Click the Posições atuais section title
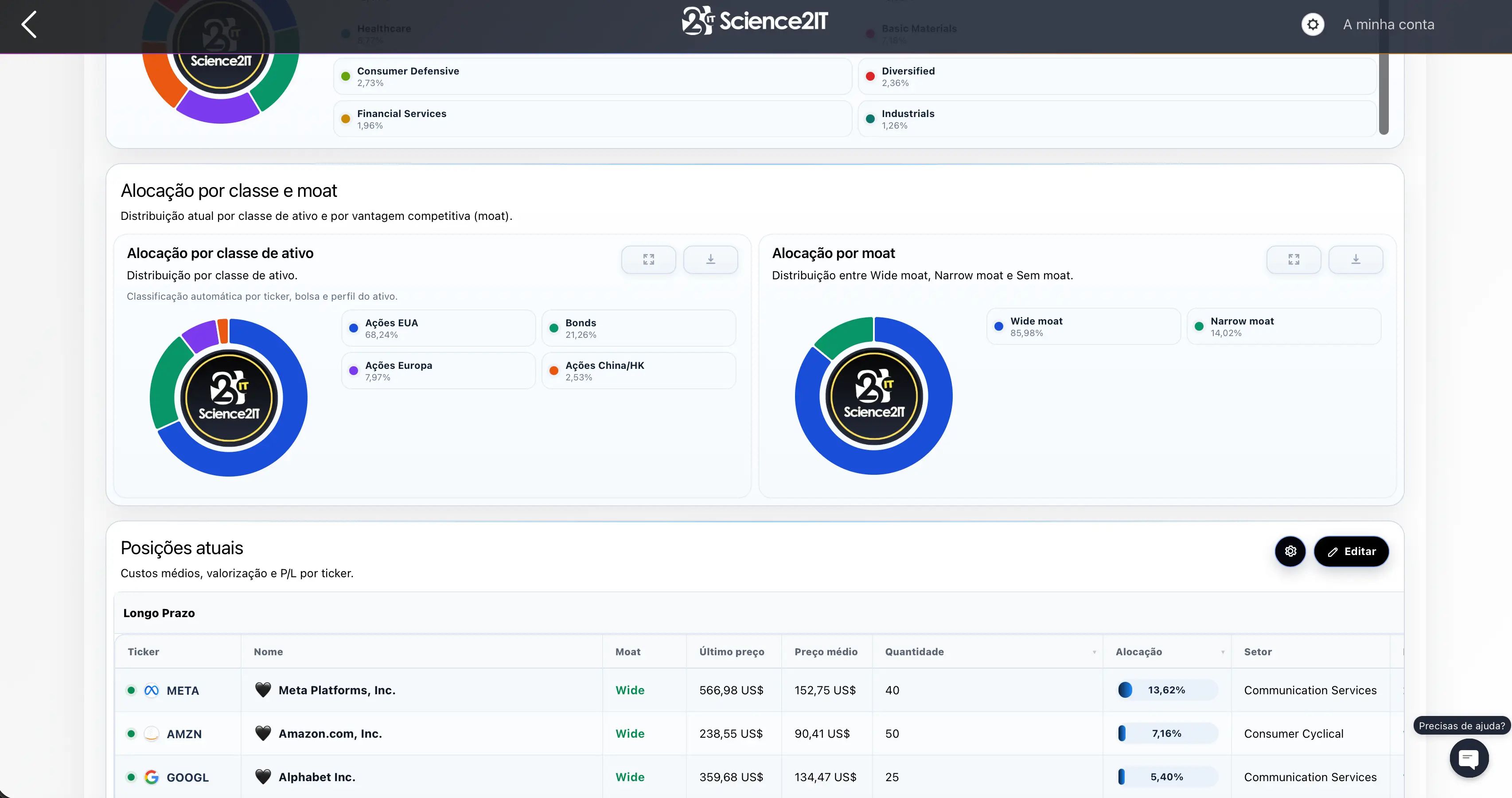This screenshot has height=798, width=1512. pyautogui.click(x=182, y=548)
